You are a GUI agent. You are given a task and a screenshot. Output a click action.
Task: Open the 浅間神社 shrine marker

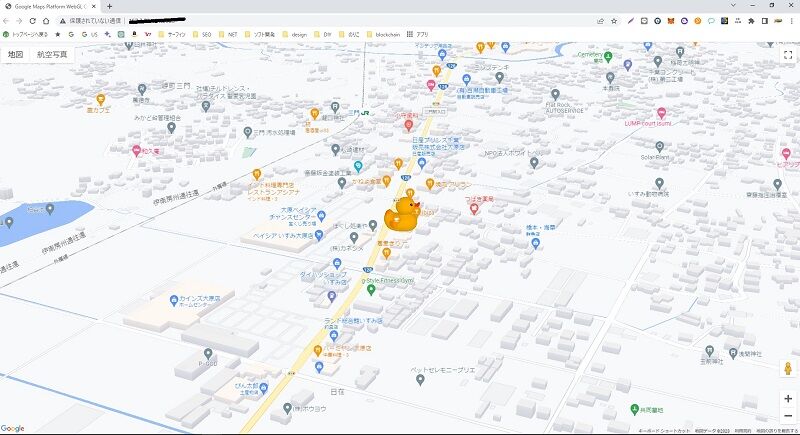(x=733, y=353)
